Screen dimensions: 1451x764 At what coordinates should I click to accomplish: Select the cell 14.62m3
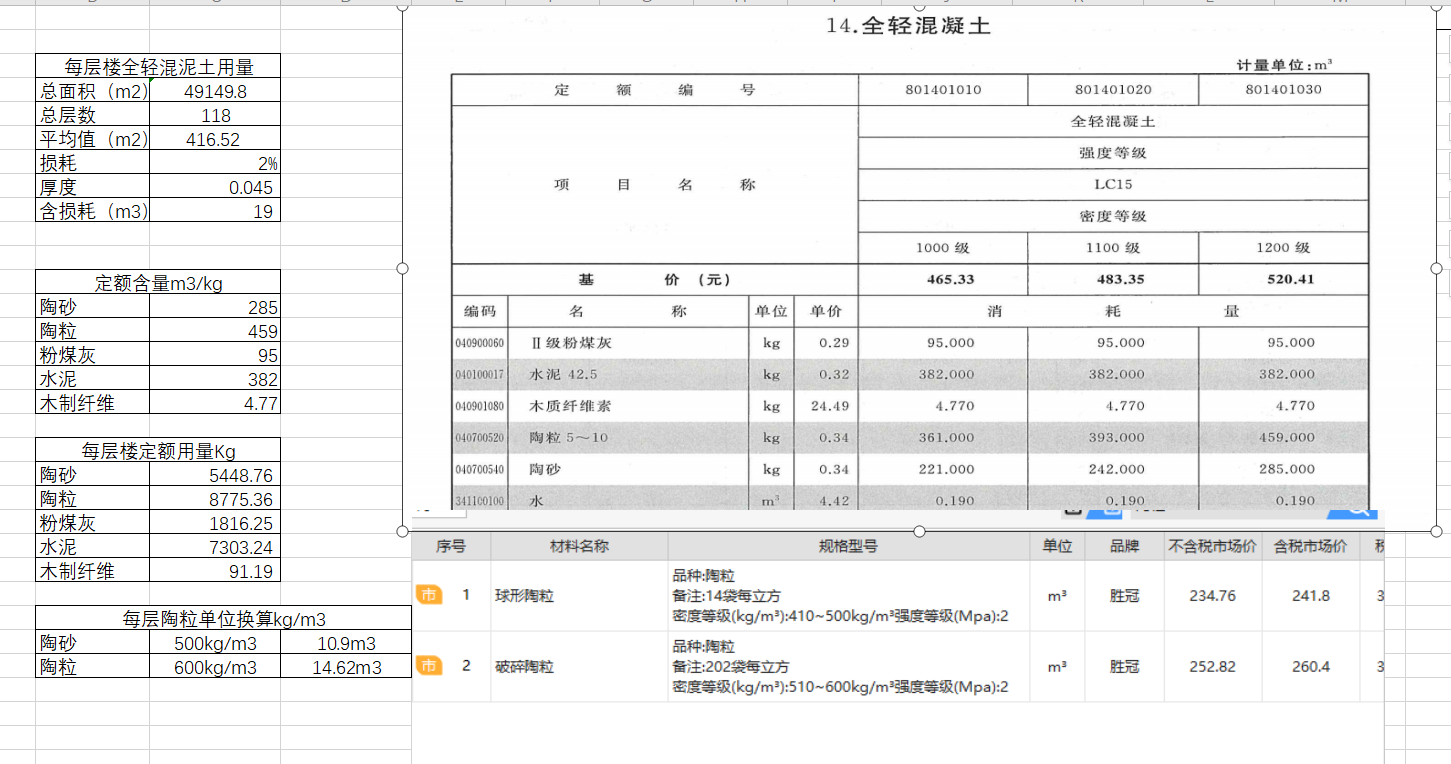click(345, 667)
